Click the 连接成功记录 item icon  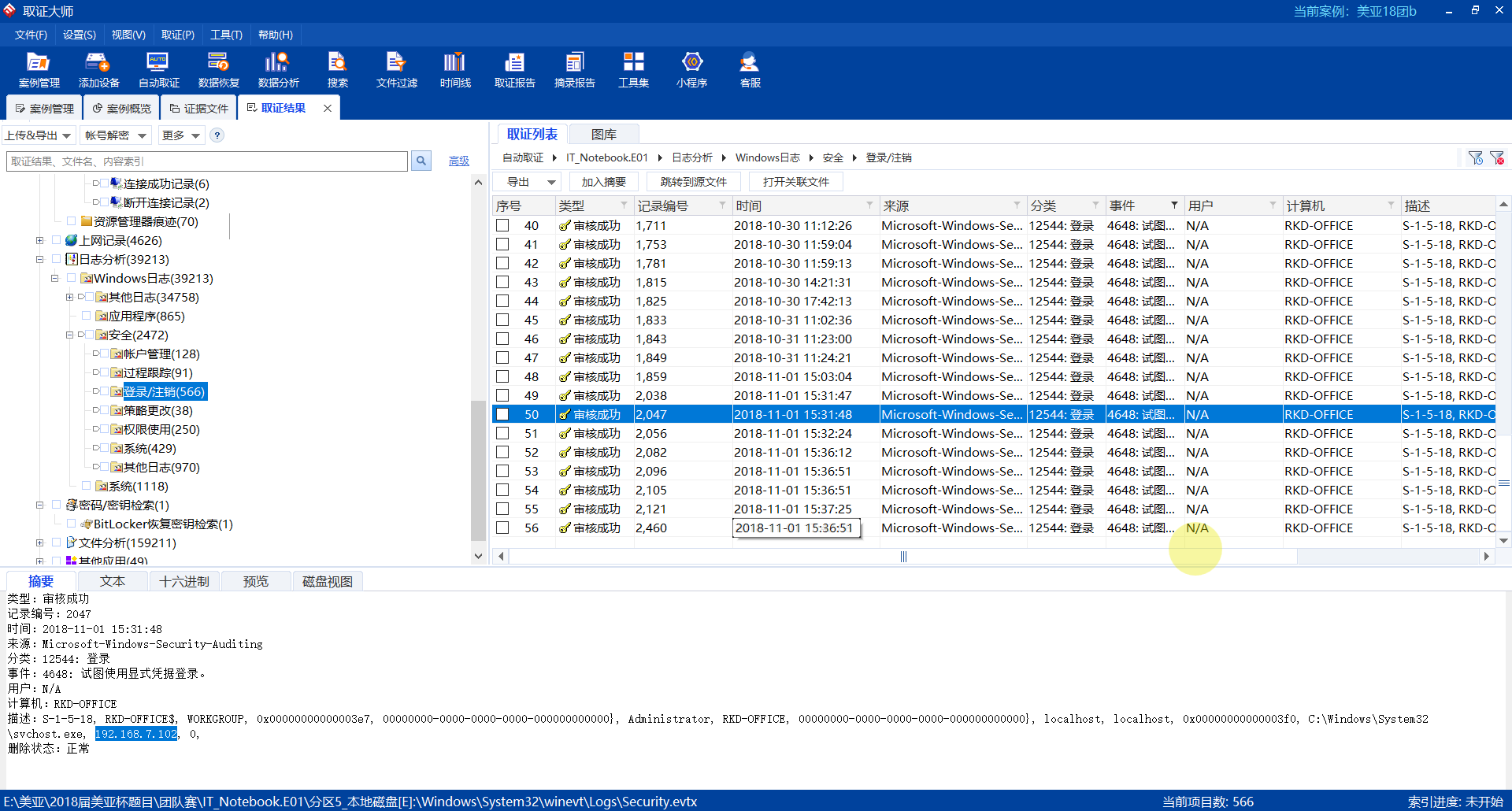[x=117, y=183]
